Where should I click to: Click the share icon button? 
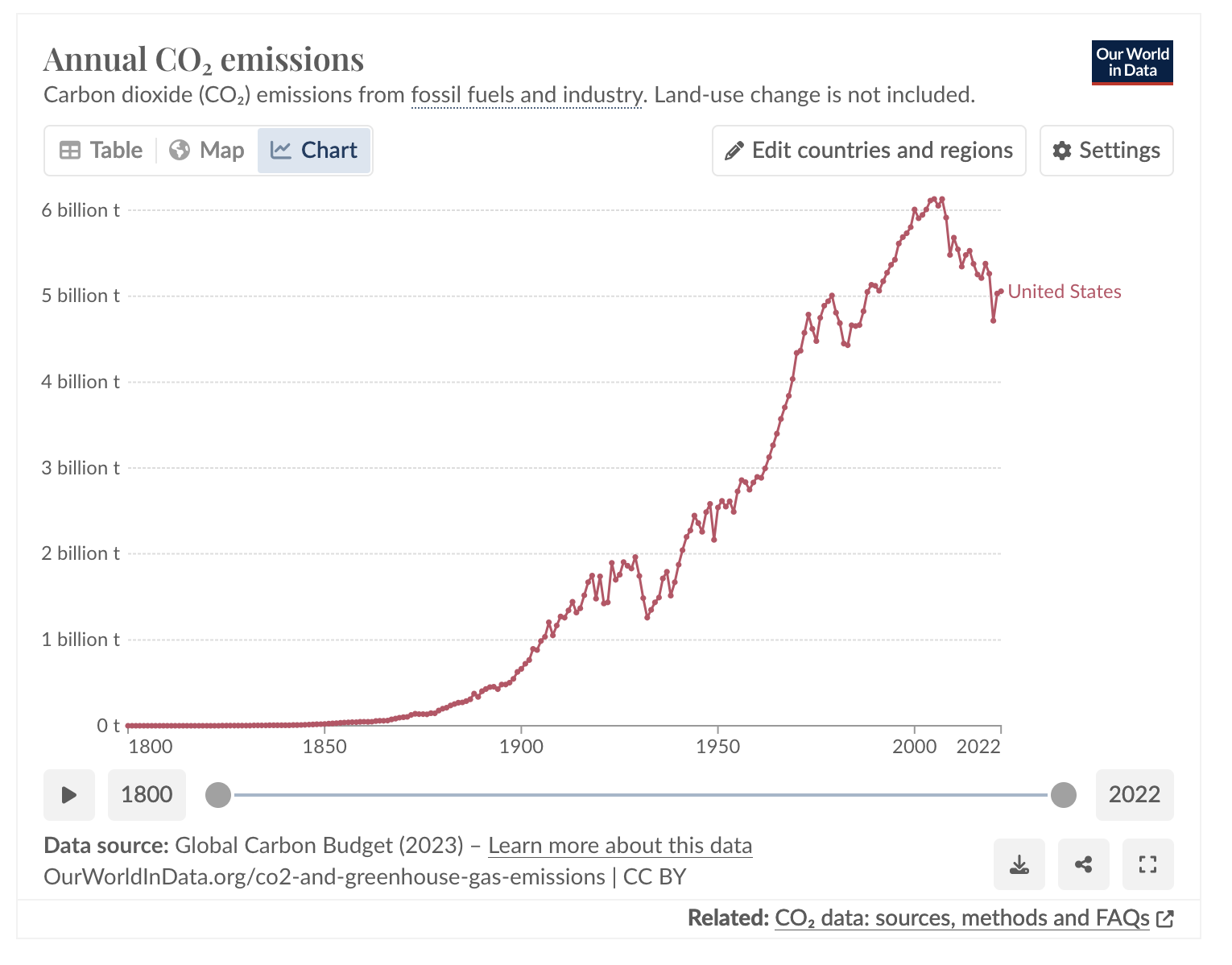coord(1083,864)
